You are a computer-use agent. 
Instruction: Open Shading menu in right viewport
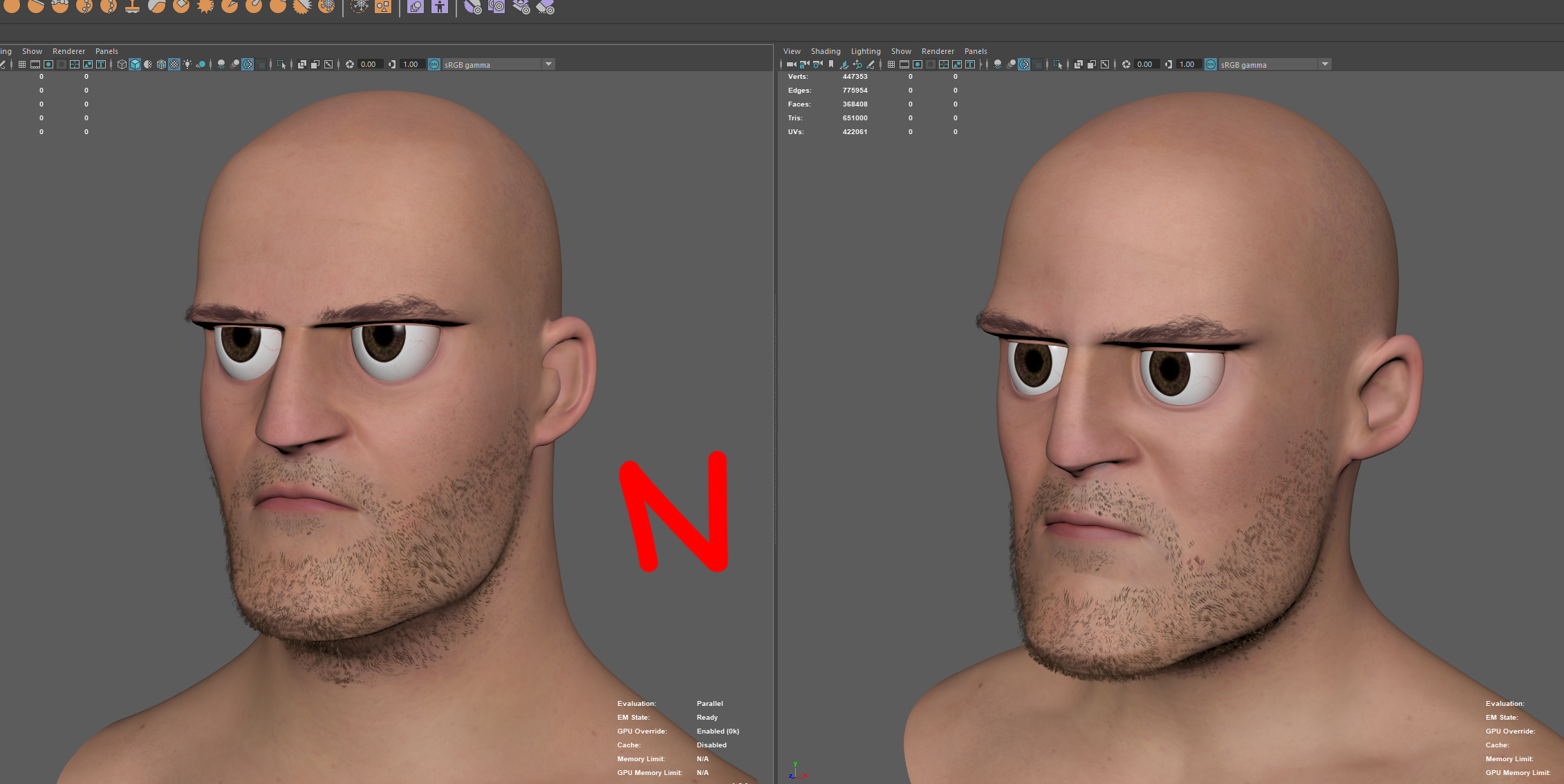[x=825, y=51]
